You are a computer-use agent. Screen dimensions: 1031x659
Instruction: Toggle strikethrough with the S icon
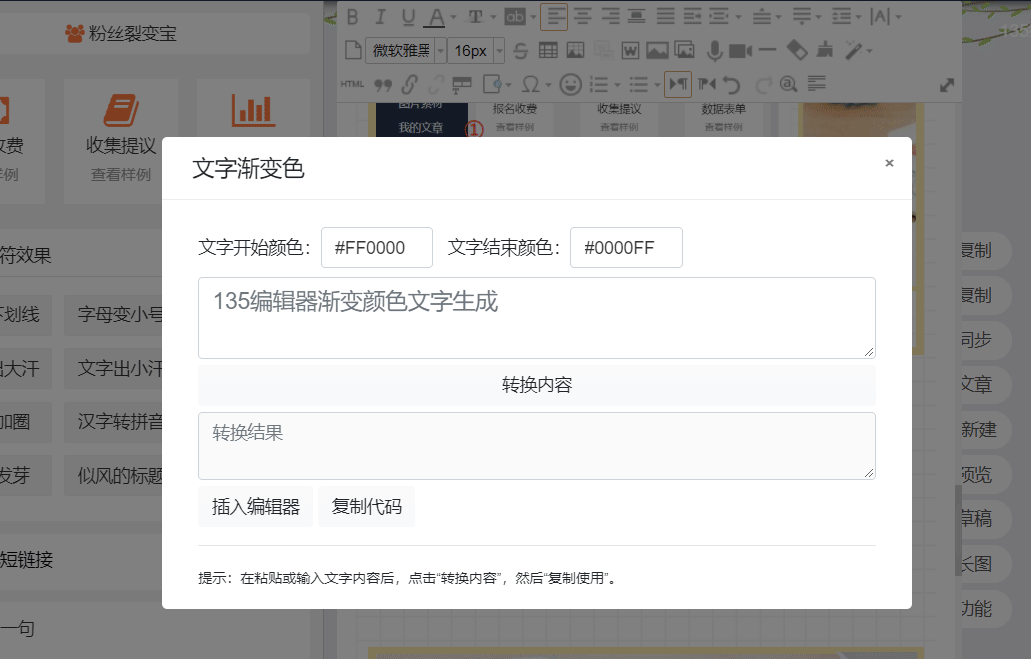tap(519, 49)
